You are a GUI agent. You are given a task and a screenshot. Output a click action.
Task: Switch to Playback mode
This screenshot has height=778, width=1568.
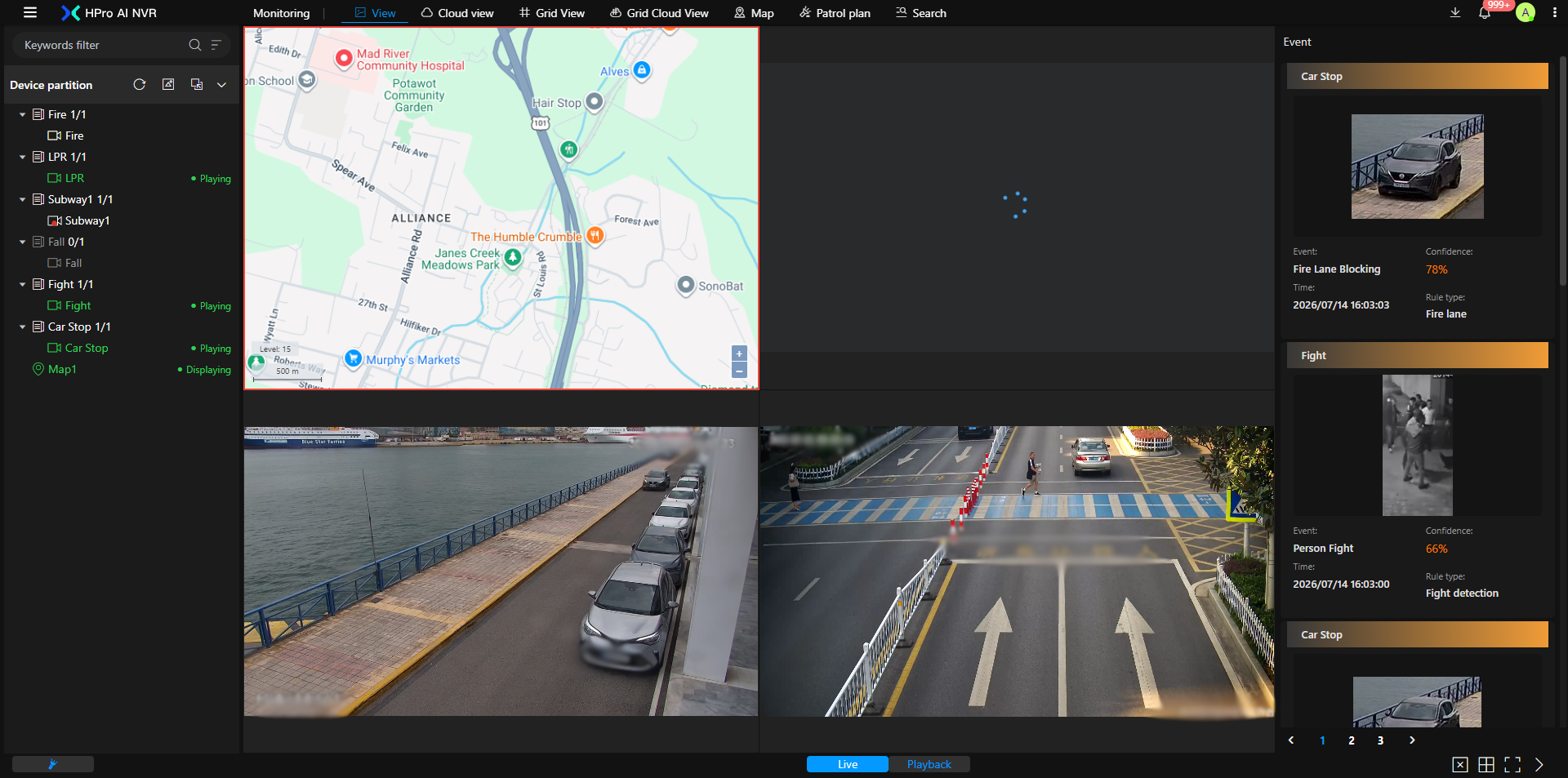coord(929,764)
